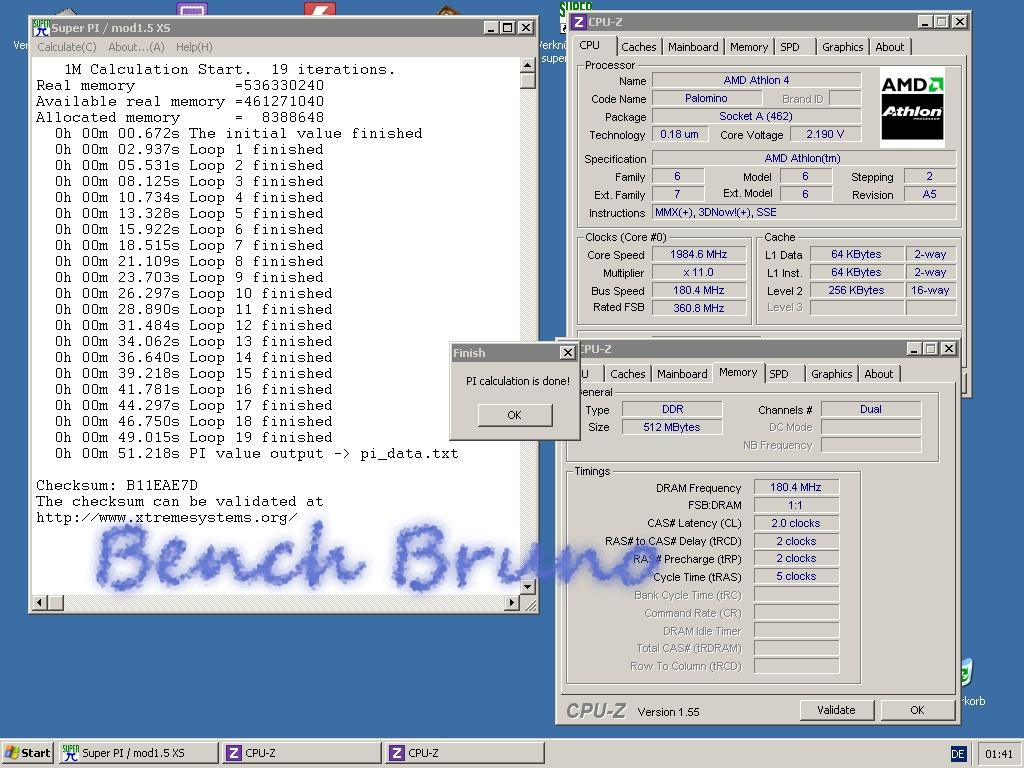Switch to second CPU-Z taskbar button
This screenshot has width=1024, height=768.
coord(464,753)
